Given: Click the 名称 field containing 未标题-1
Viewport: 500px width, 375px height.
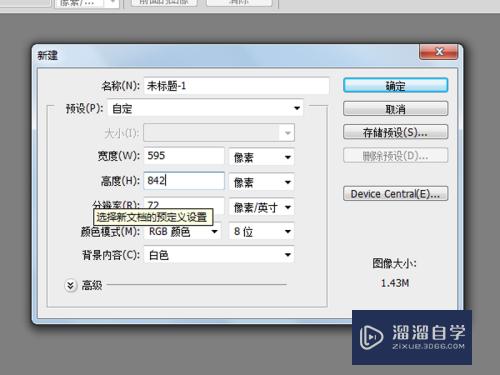Looking at the screenshot, I should [x=236, y=86].
